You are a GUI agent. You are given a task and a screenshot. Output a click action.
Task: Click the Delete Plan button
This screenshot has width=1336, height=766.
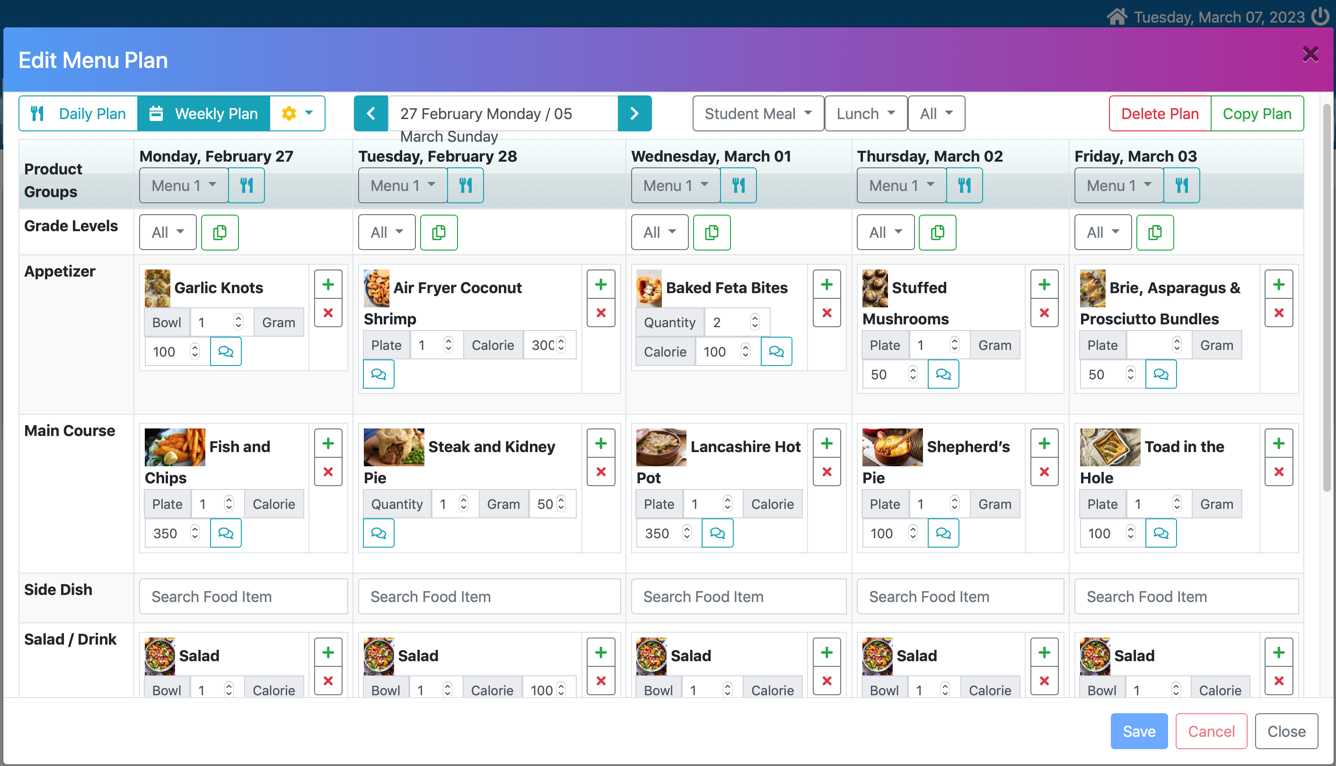[x=1159, y=114]
